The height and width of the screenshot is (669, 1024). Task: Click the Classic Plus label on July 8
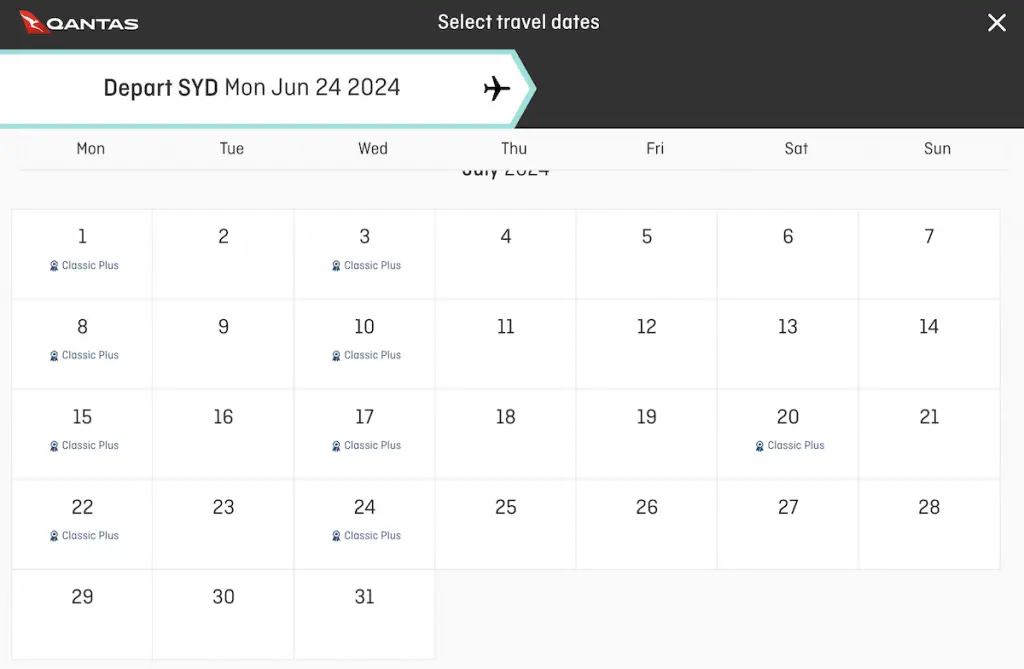click(x=90, y=355)
